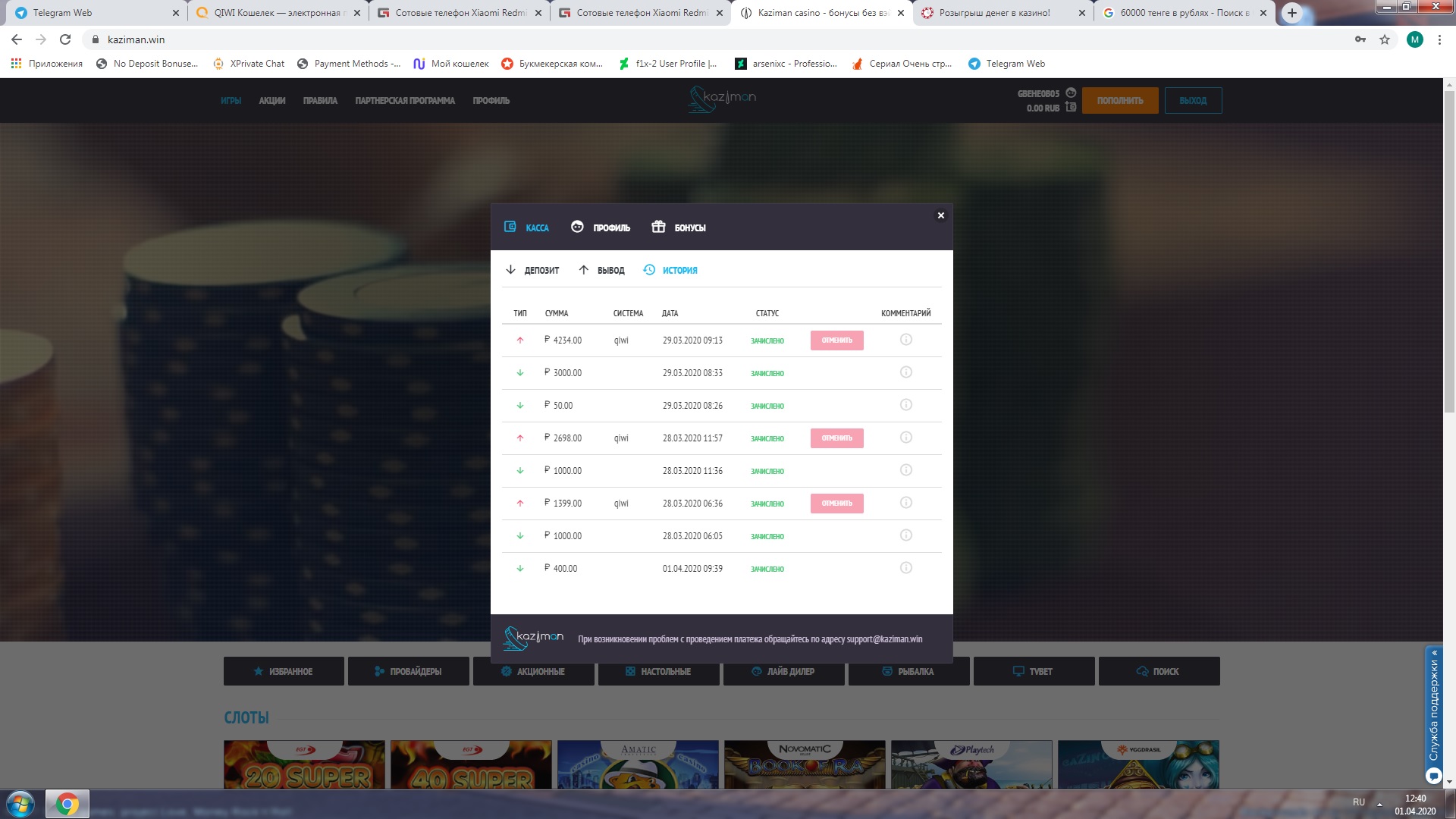This screenshot has height=819, width=1456.
Task: Close the cashier modal dialog
Action: coord(940,215)
